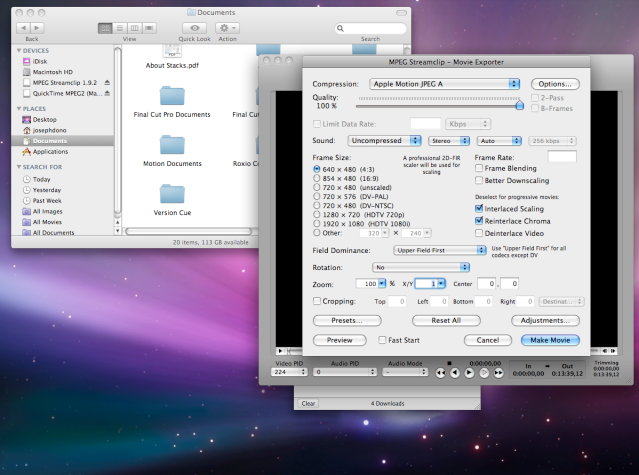
Task: Switch Finder to column view
Action: [x=134, y=28]
